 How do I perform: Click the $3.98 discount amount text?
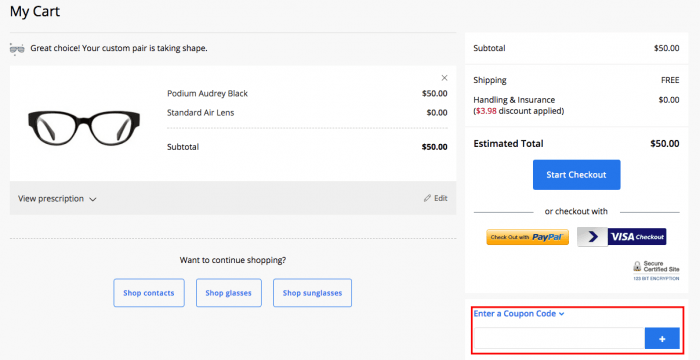[486, 111]
